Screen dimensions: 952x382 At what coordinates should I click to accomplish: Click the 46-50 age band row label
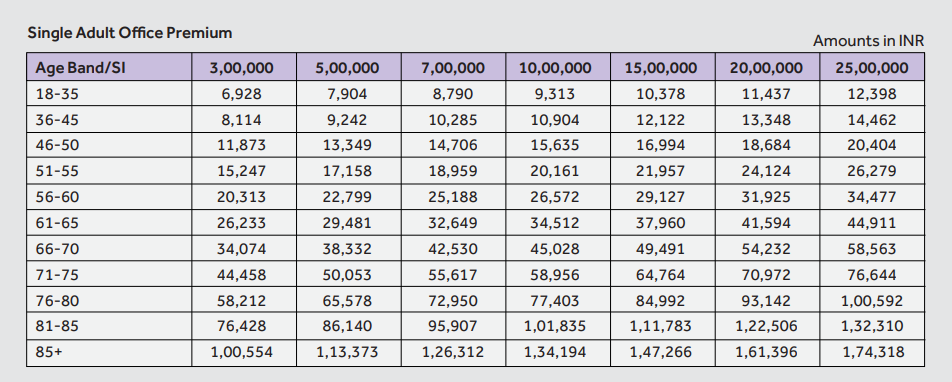(57, 146)
